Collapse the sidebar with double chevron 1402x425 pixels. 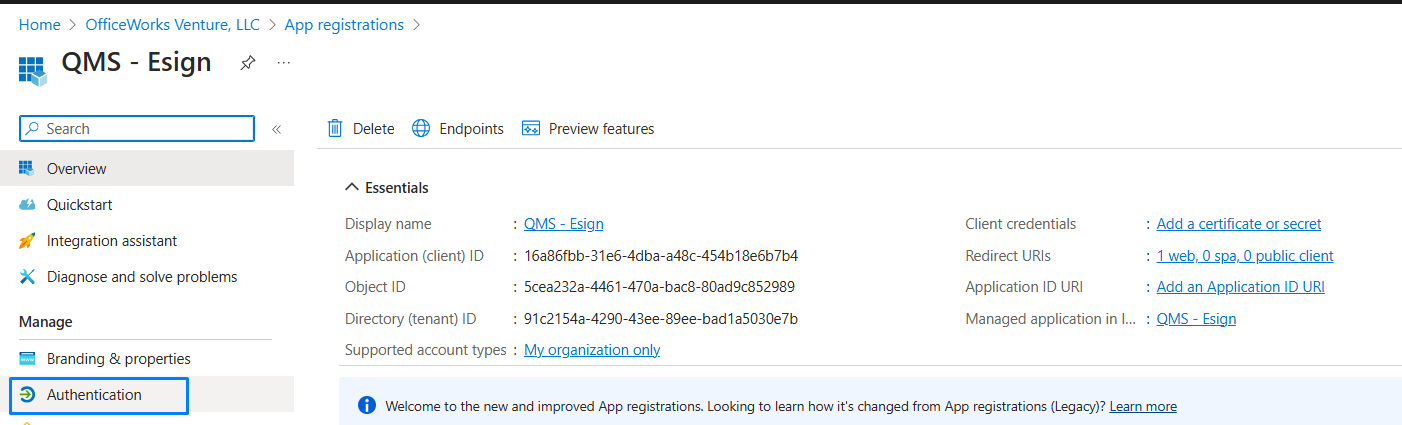point(277,129)
